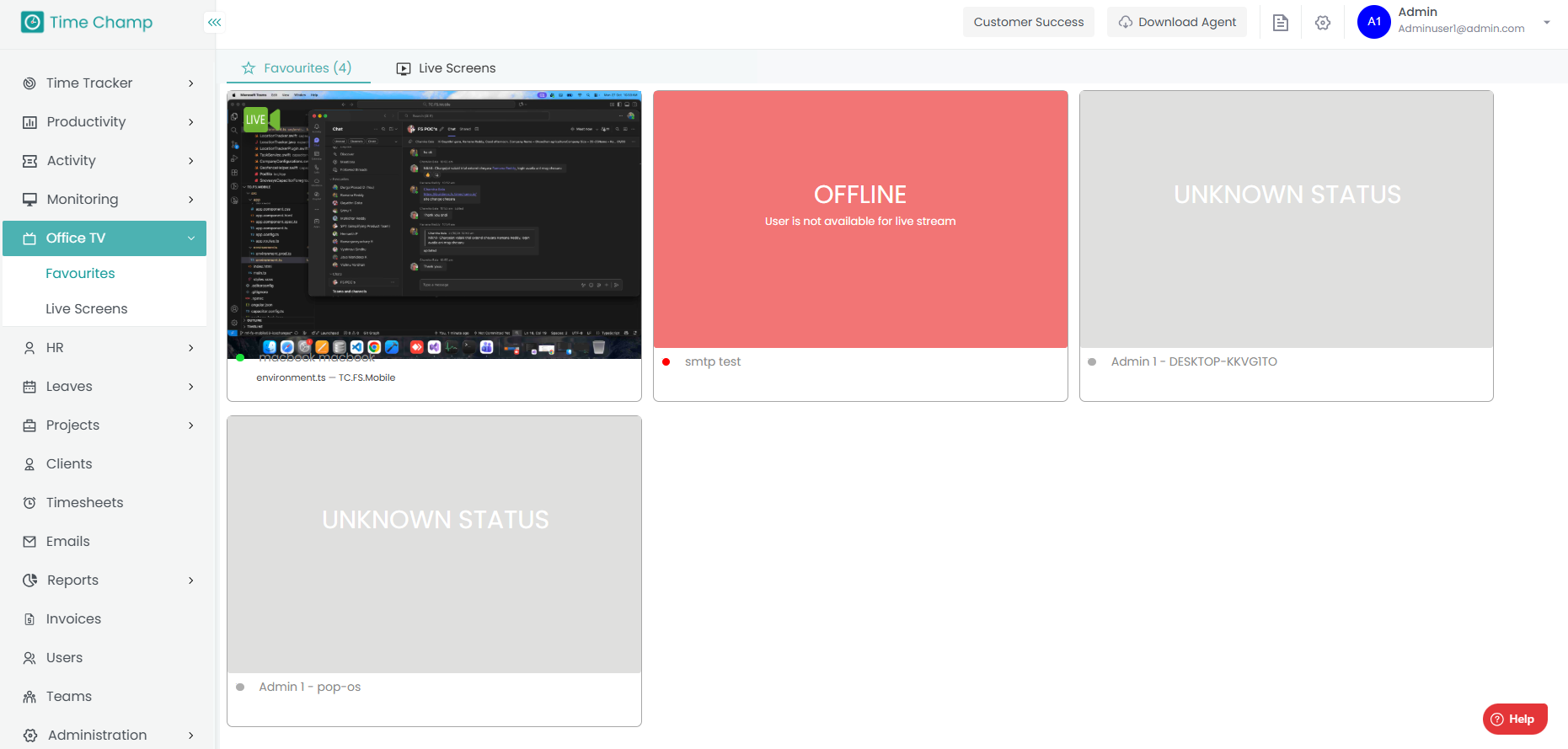Collapse the sidebar using double-chevron icon
1568x749 pixels.
coord(215,23)
